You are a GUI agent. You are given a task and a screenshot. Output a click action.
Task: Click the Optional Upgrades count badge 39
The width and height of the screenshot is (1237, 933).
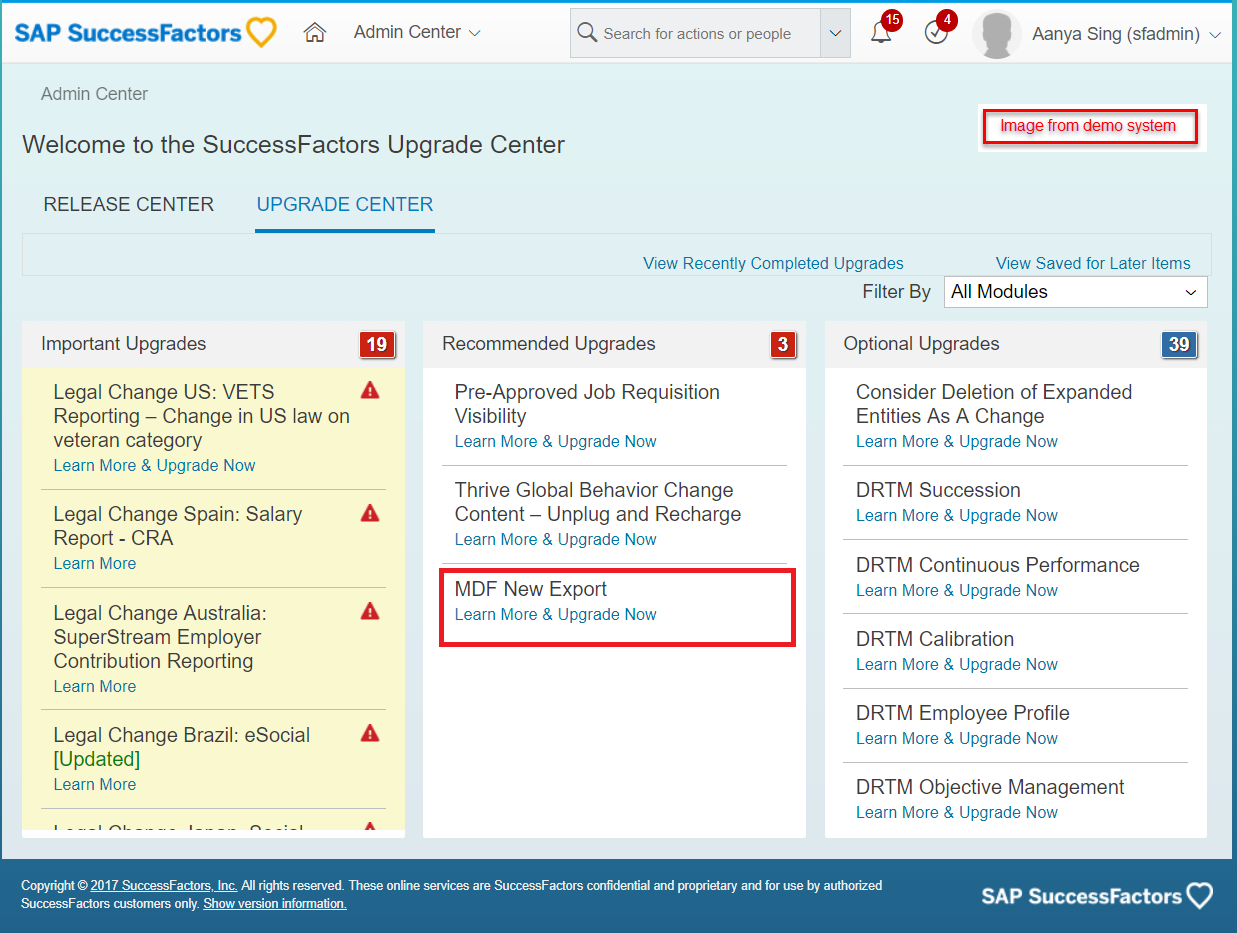(x=1179, y=345)
